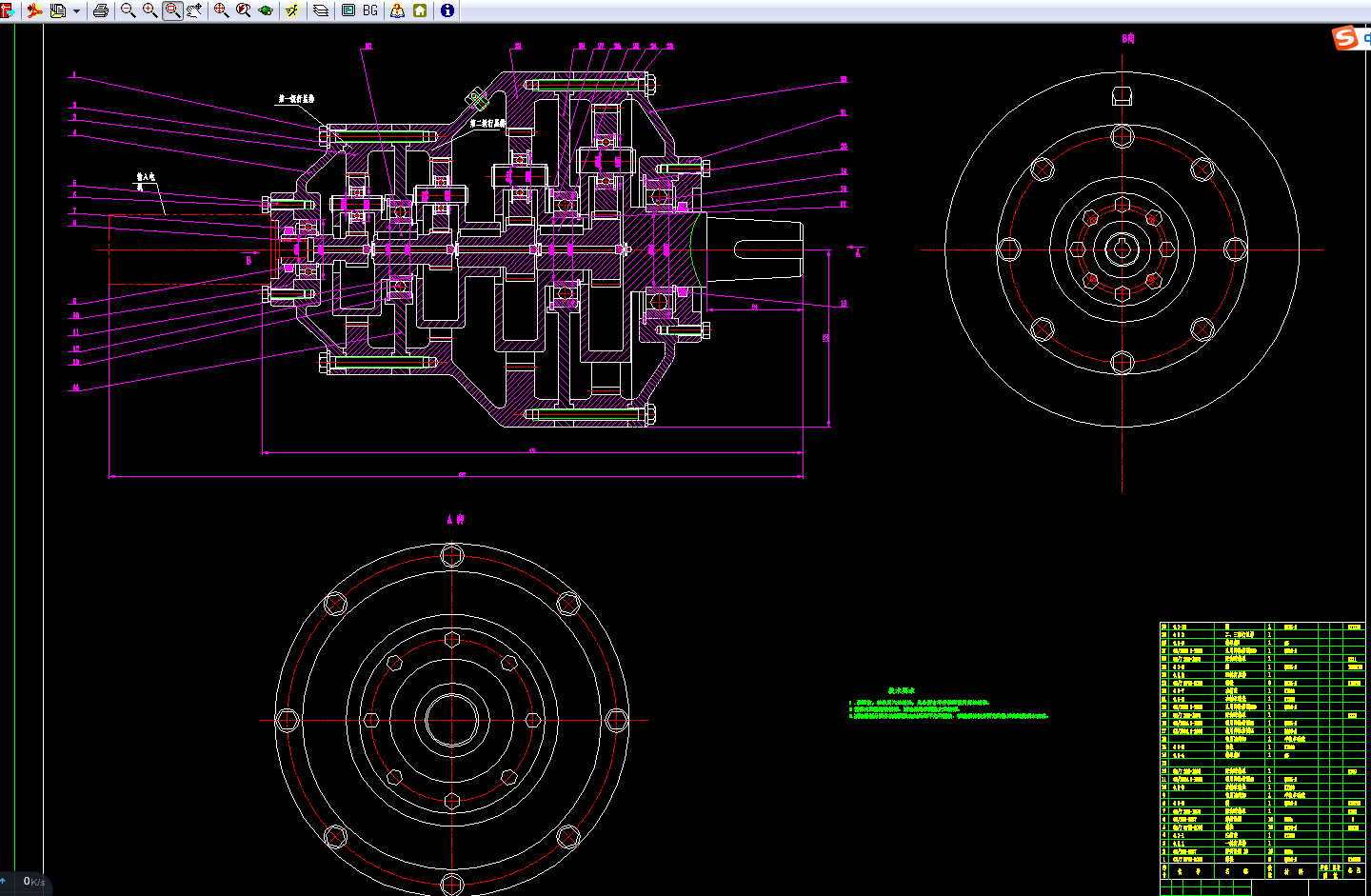Toggle the zoom window tool
This screenshot has height=896, width=1371.
[172, 10]
